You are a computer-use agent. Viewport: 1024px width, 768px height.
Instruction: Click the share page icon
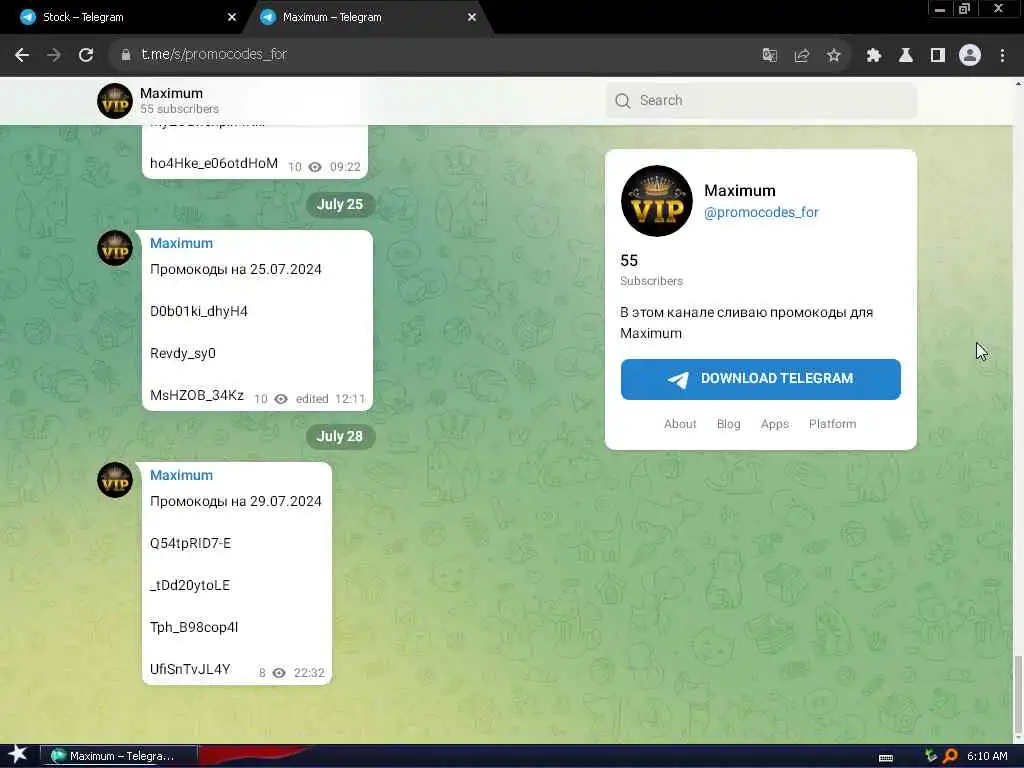[801, 56]
